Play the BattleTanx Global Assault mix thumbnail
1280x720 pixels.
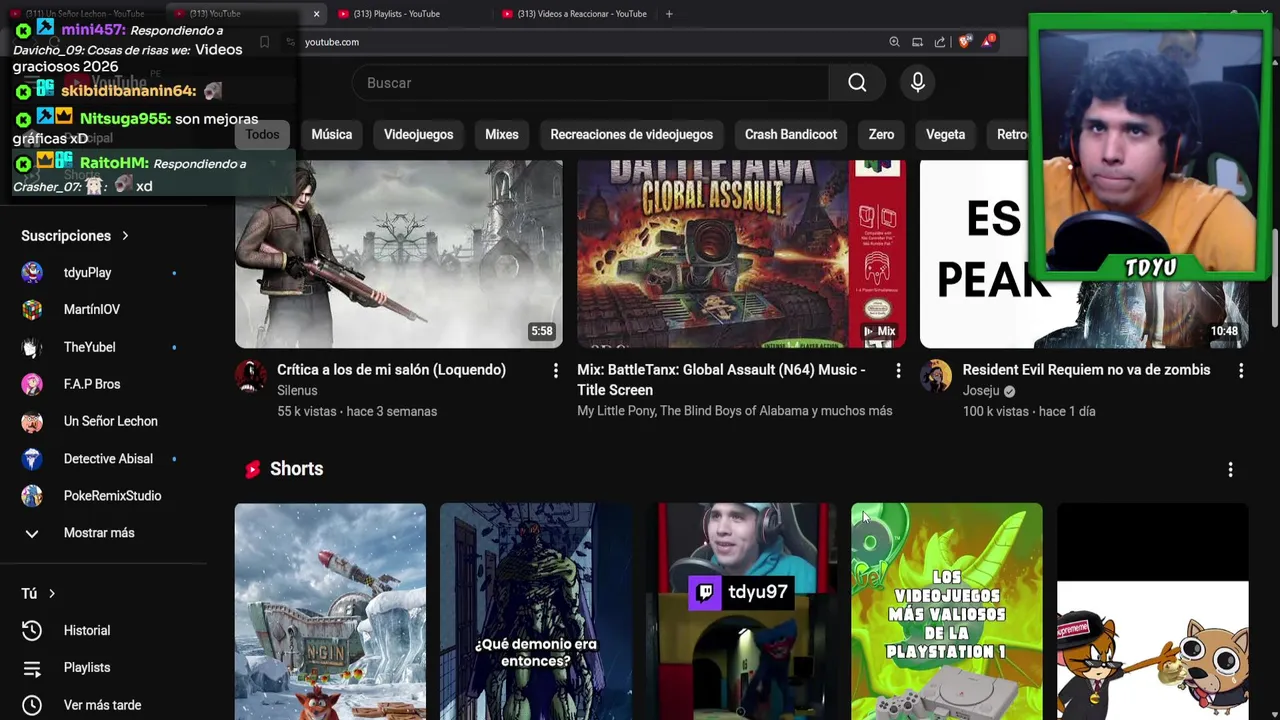pos(741,254)
